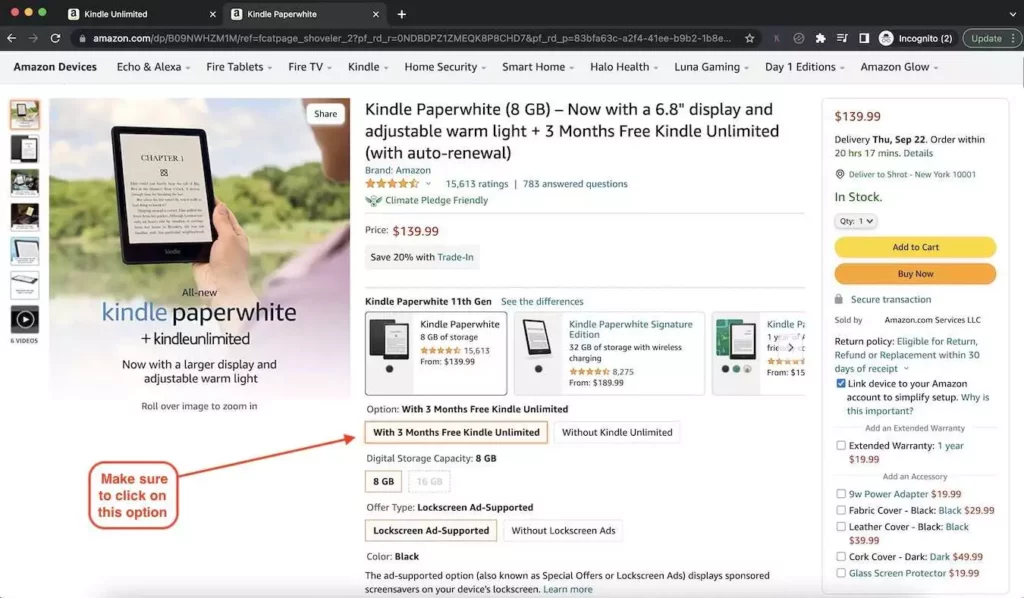Screen dimensions: 1024x598
Task: Expand the Echo & Alexa menu
Action: click(x=153, y=67)
